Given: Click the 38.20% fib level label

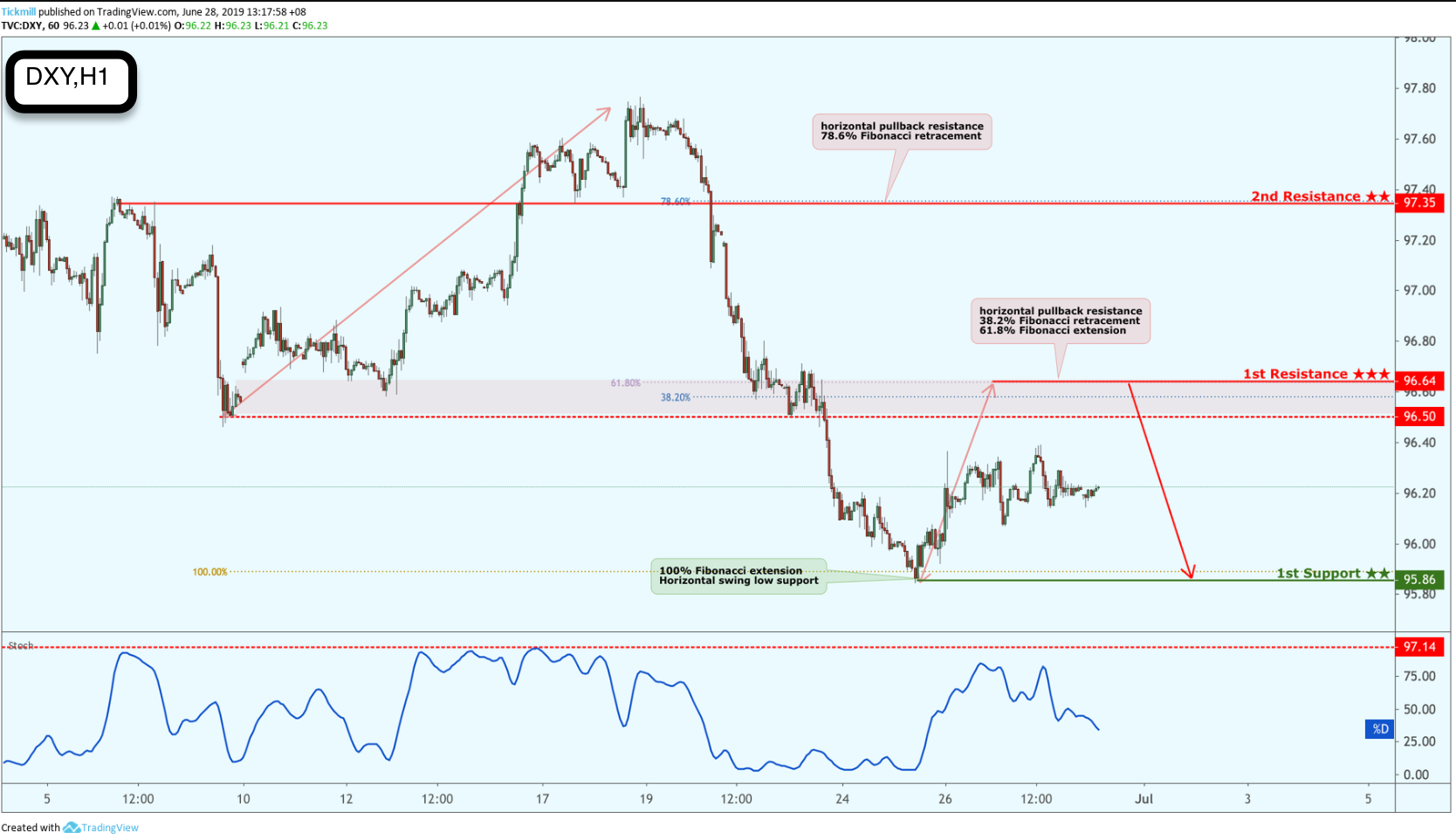Looking at the screenshot, I should point(676,397).
